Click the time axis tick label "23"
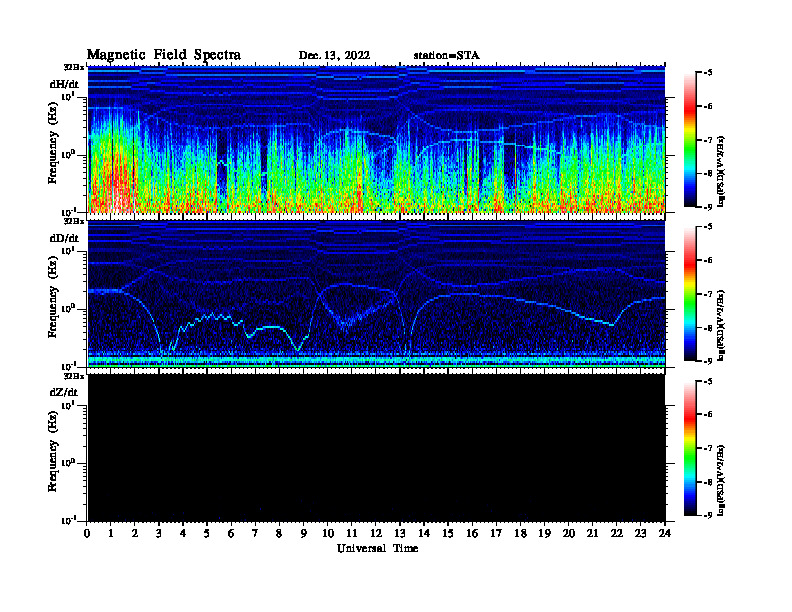The height and width of the screenshot is (612, 792). (640, 534)
